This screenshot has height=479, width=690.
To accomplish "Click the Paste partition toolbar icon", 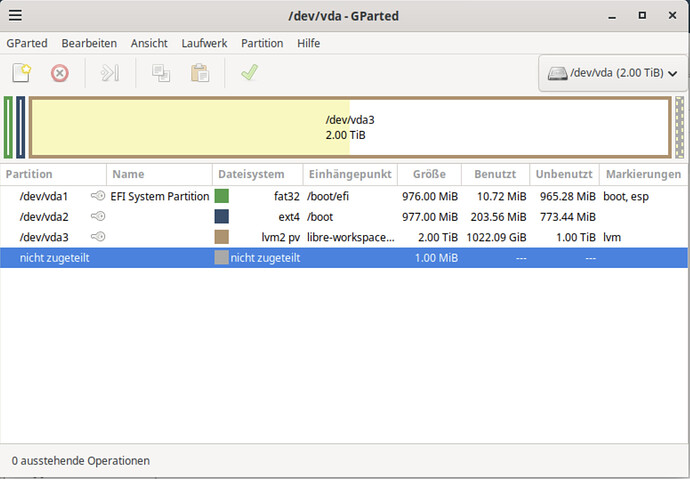I will (x=199, y=73).
